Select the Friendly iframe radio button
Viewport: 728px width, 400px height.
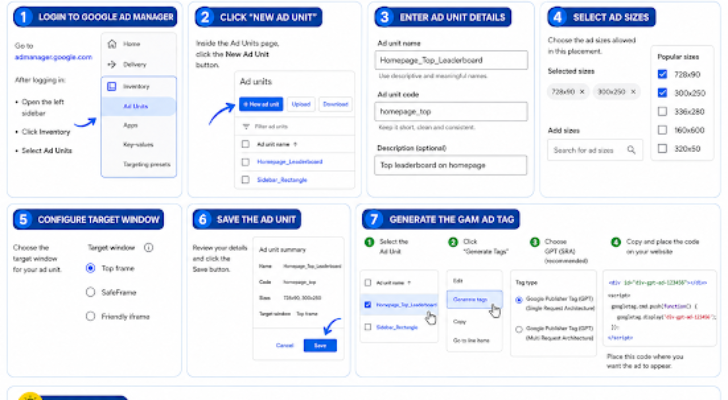pyautogui.click(x=91, y=316)
